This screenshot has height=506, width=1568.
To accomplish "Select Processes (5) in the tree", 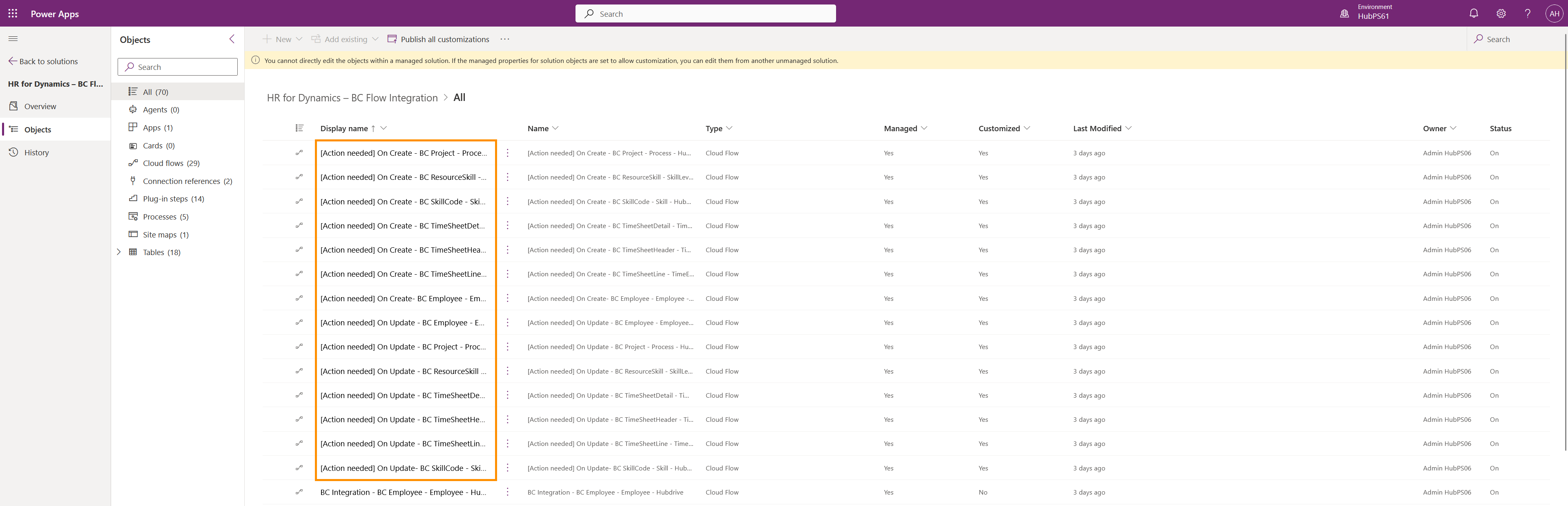I will point(178,217).
